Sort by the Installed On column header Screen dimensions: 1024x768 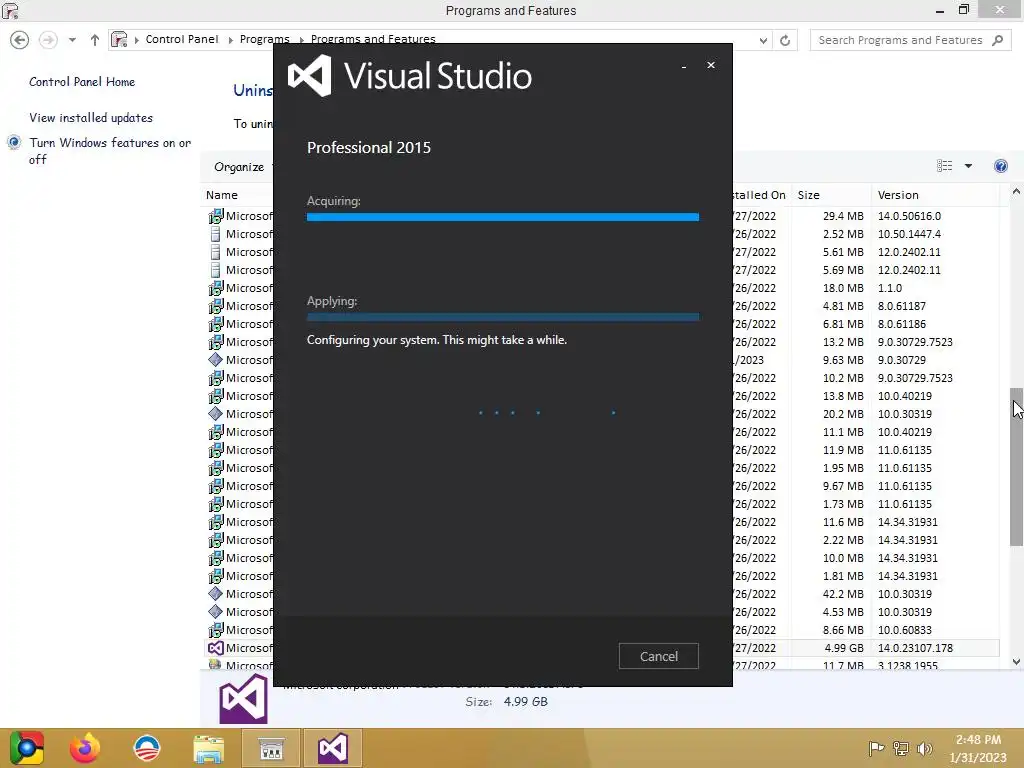coord(761,195)
